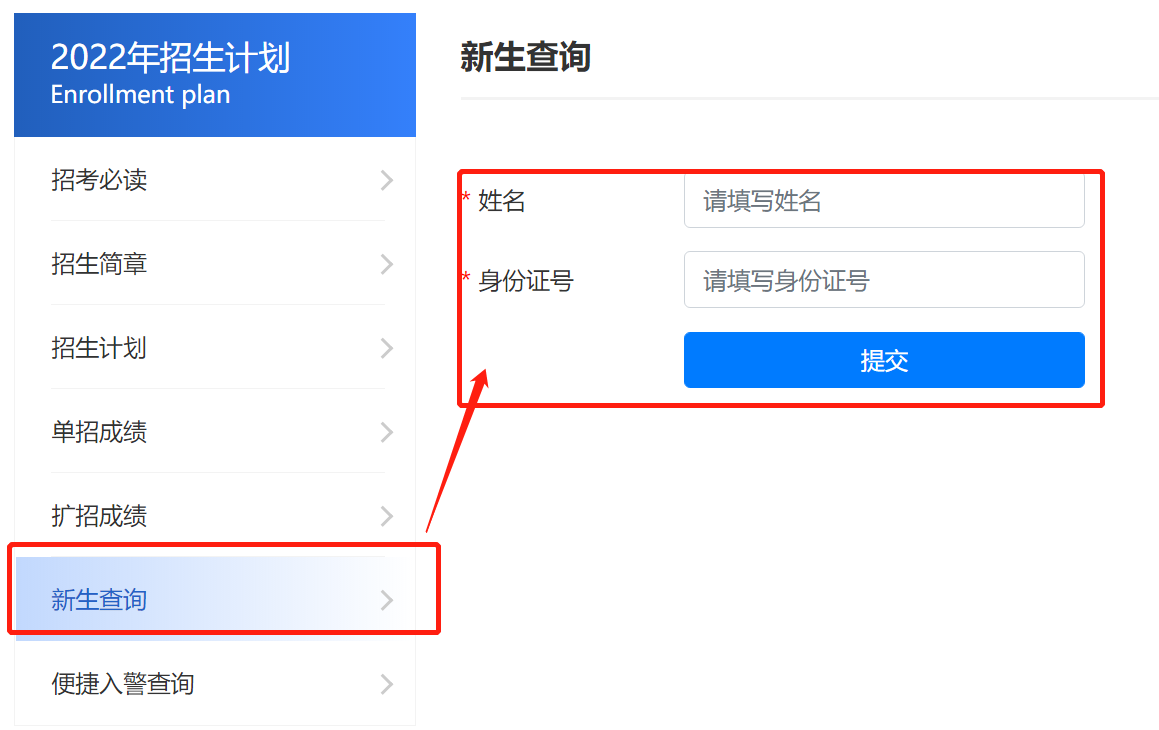Go to the 单招成绩 sidebar label

click(x=99, y=432)
